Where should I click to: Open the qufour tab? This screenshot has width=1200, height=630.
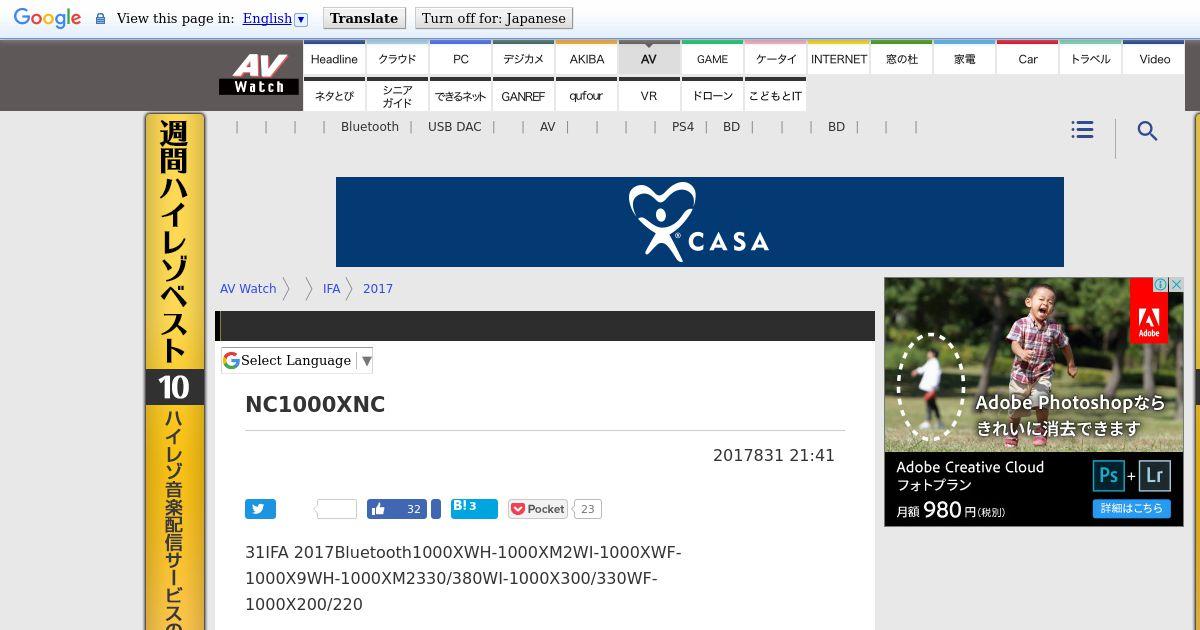coord(586,96)
